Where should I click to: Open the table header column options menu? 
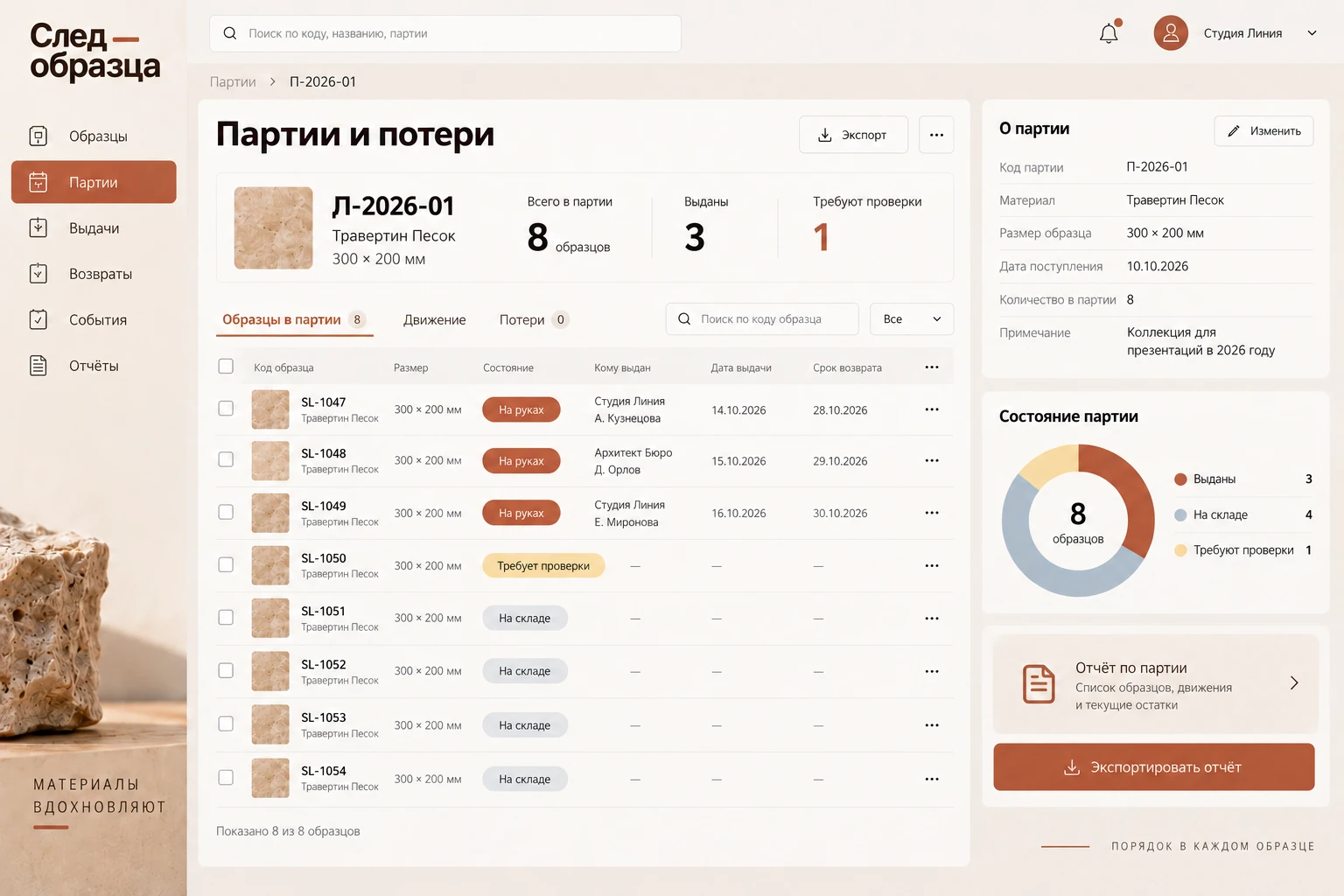click(x=932, y=367)
